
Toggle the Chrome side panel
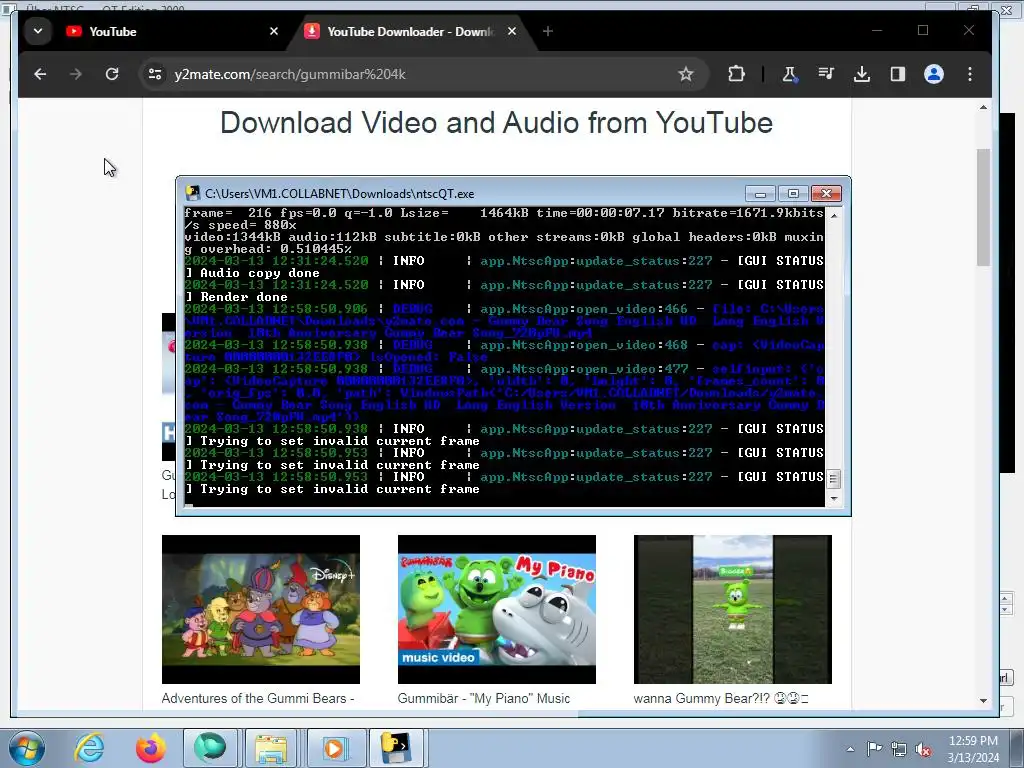tap(898, 74)
